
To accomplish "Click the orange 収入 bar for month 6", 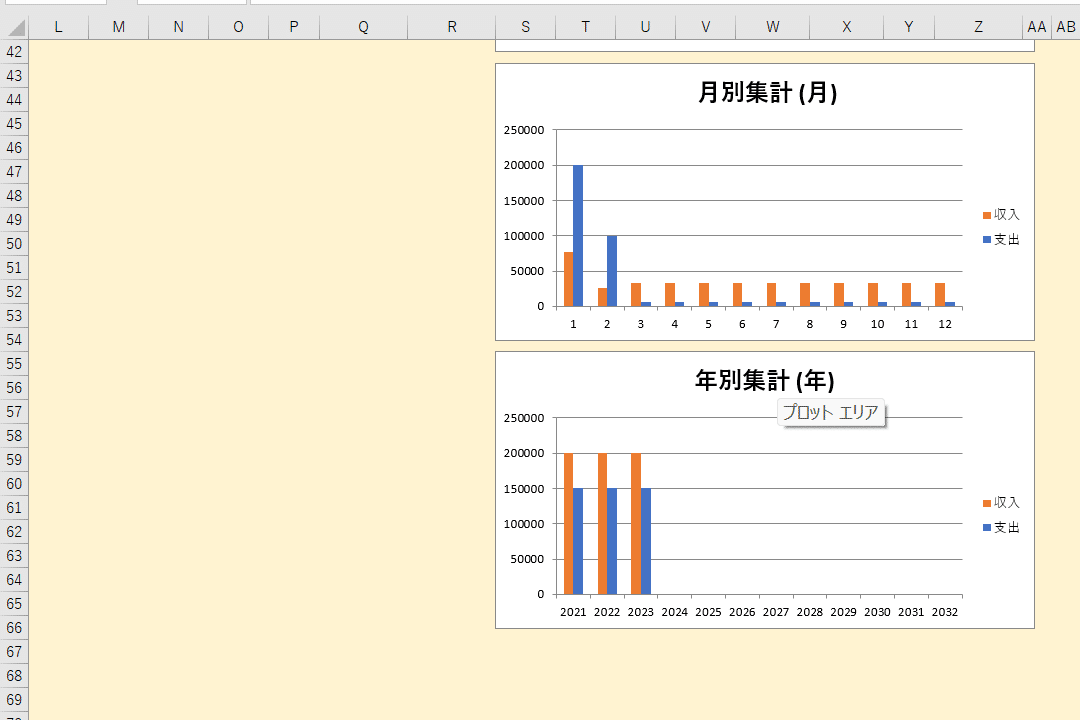I will [x=738, y=294].
